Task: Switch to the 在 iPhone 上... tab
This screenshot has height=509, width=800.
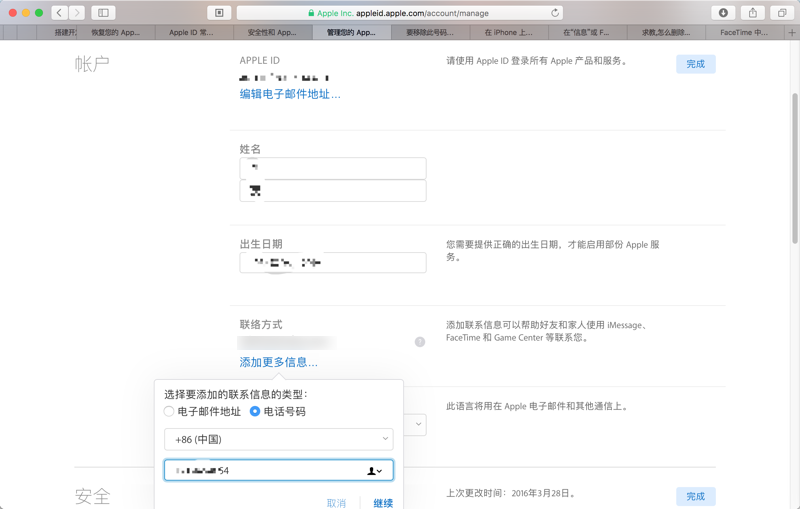Action: tap(509, 33)
